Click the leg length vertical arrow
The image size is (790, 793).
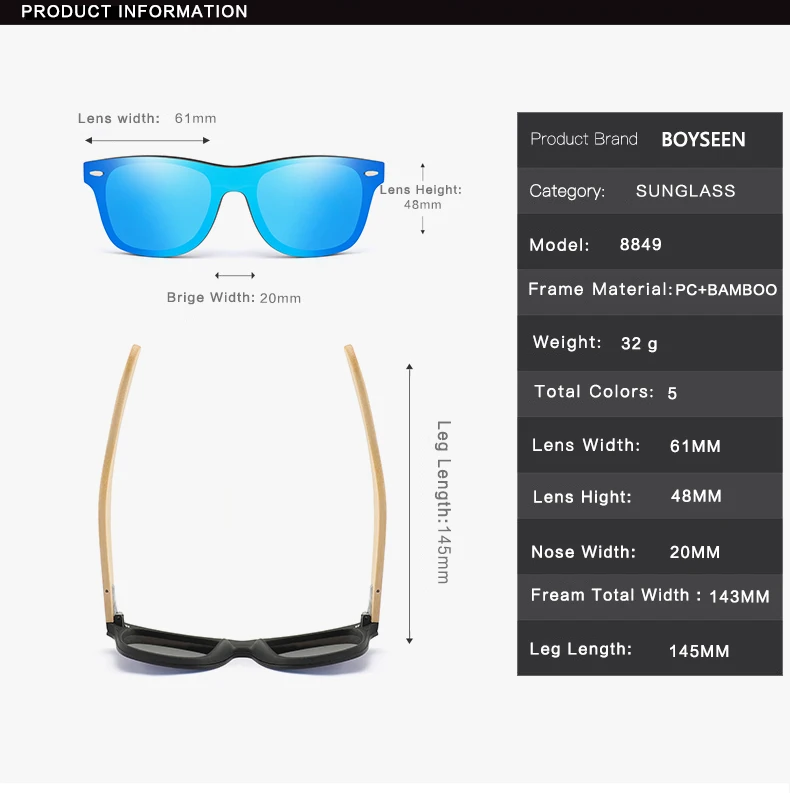(x=410, y=504)
